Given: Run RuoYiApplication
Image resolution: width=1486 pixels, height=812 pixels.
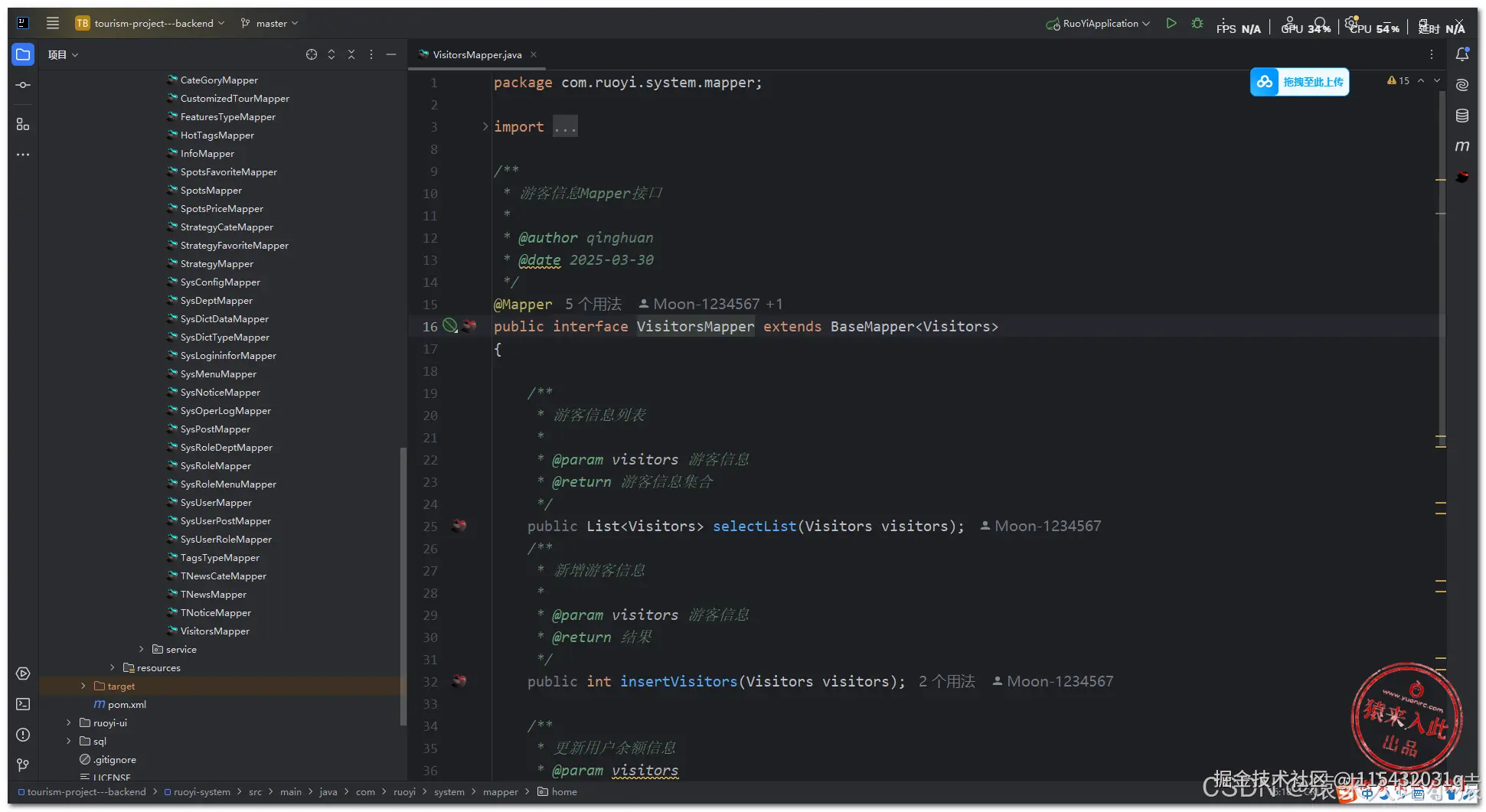Looking at the screenshot, I should (x=1171, y=23).
